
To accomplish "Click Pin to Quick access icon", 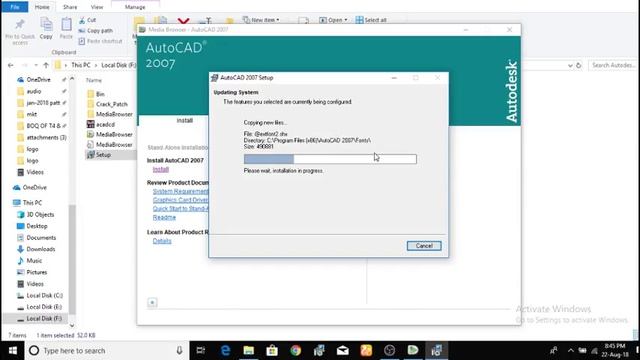I will pyautogui.click(x=20, y=31).
